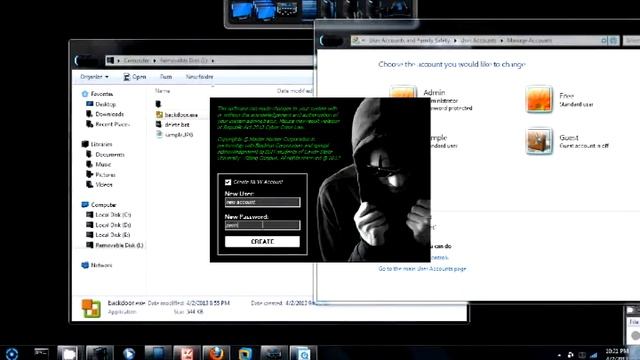Select the Guest account

pos(568,141)
